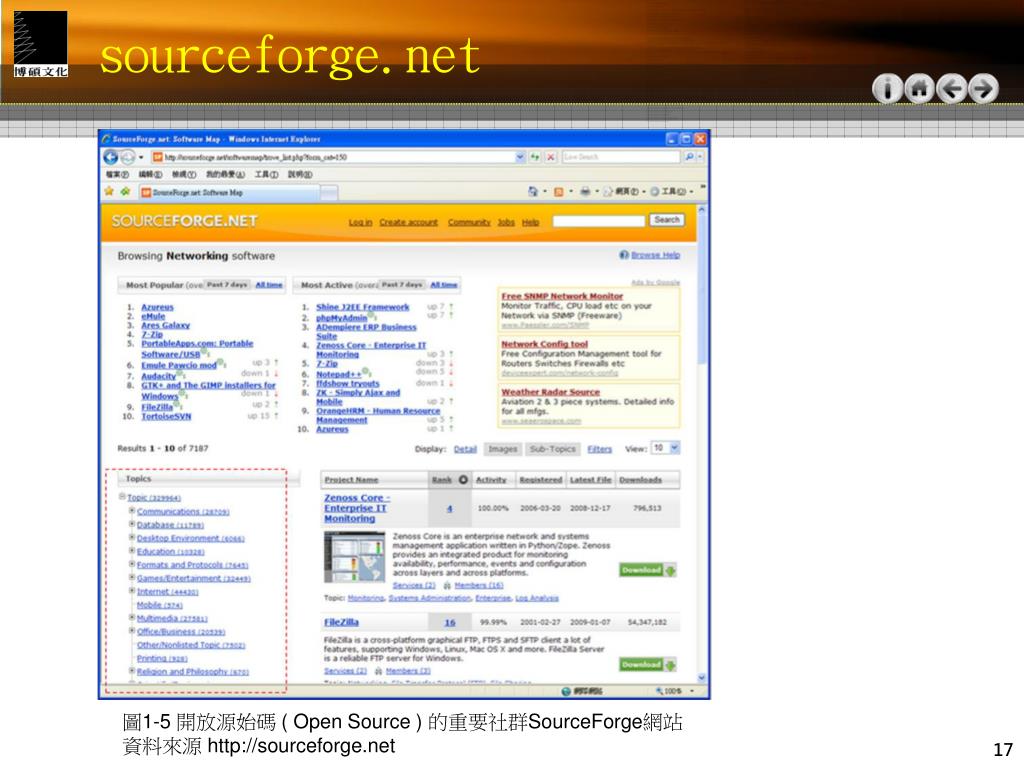Click the Community link
Screen dimensions: 1024x768
click(469, 223)
